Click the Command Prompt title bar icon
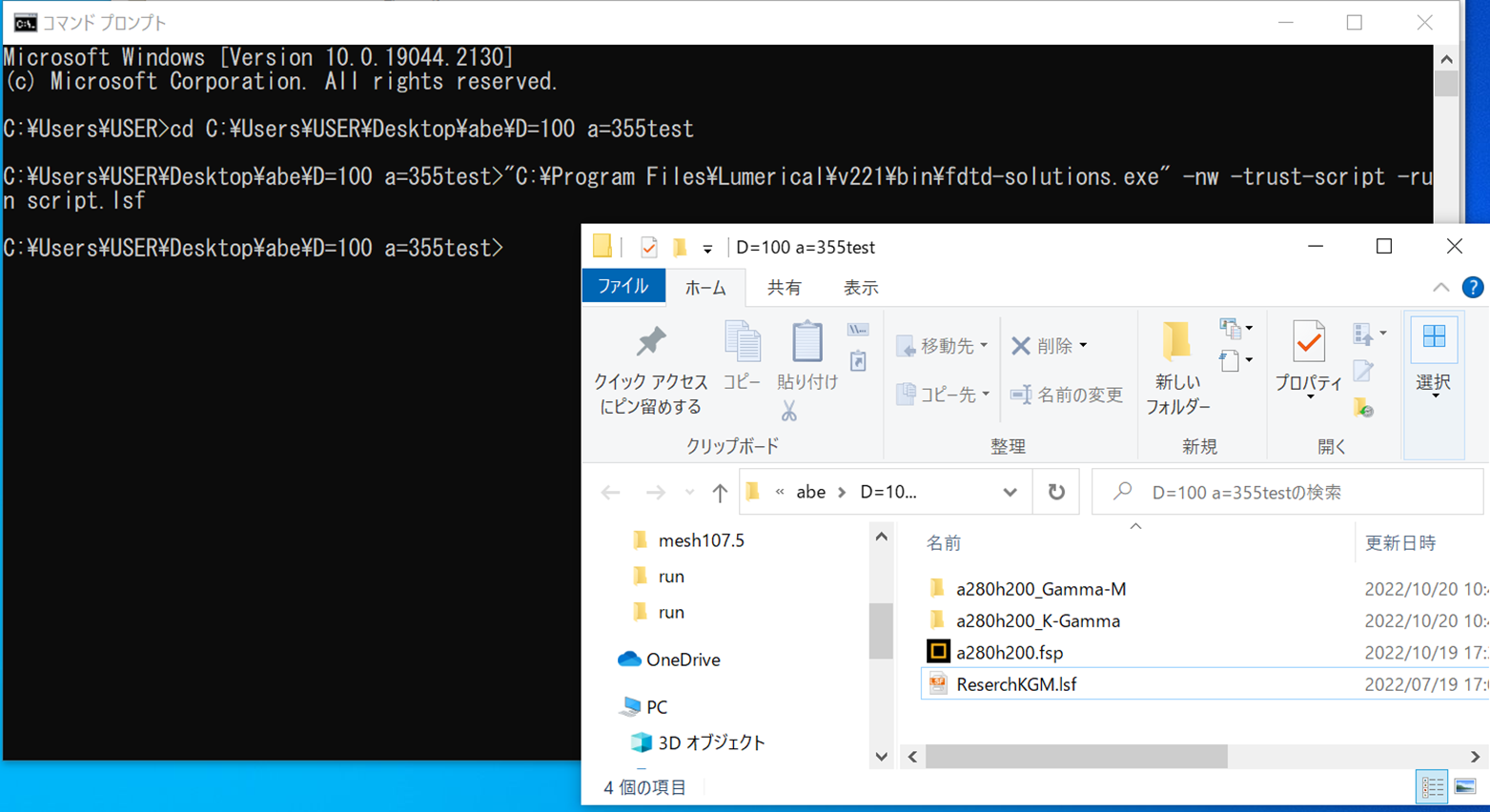1490x812 pixels. tap(25, 22)
